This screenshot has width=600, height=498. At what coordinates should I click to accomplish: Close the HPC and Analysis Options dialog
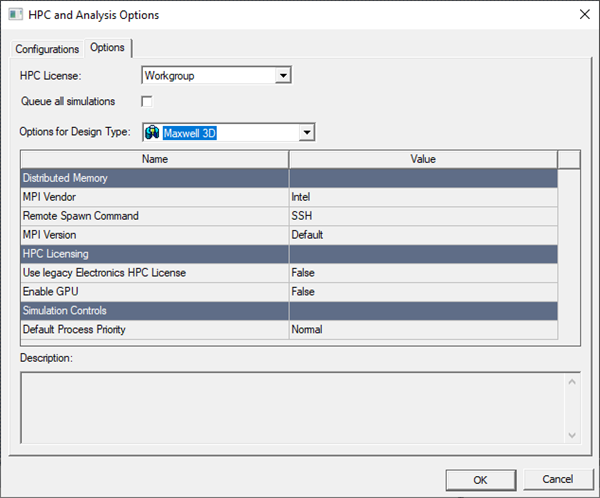[x=585, y=15]
